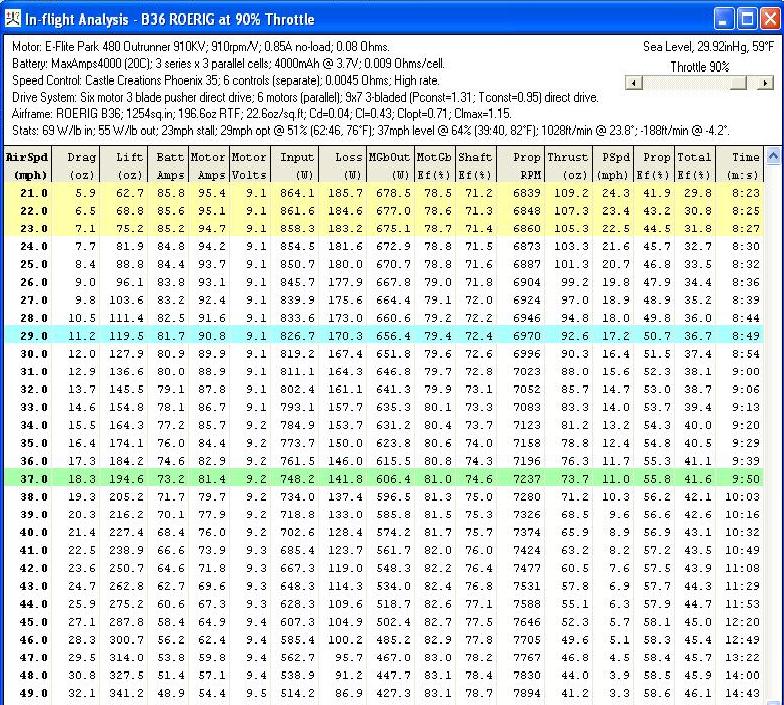Image resolution: width=784 pixels, height=705 pixels.
Task: Close the In-flight Analysis window
Action: click(x=768, y=19)
